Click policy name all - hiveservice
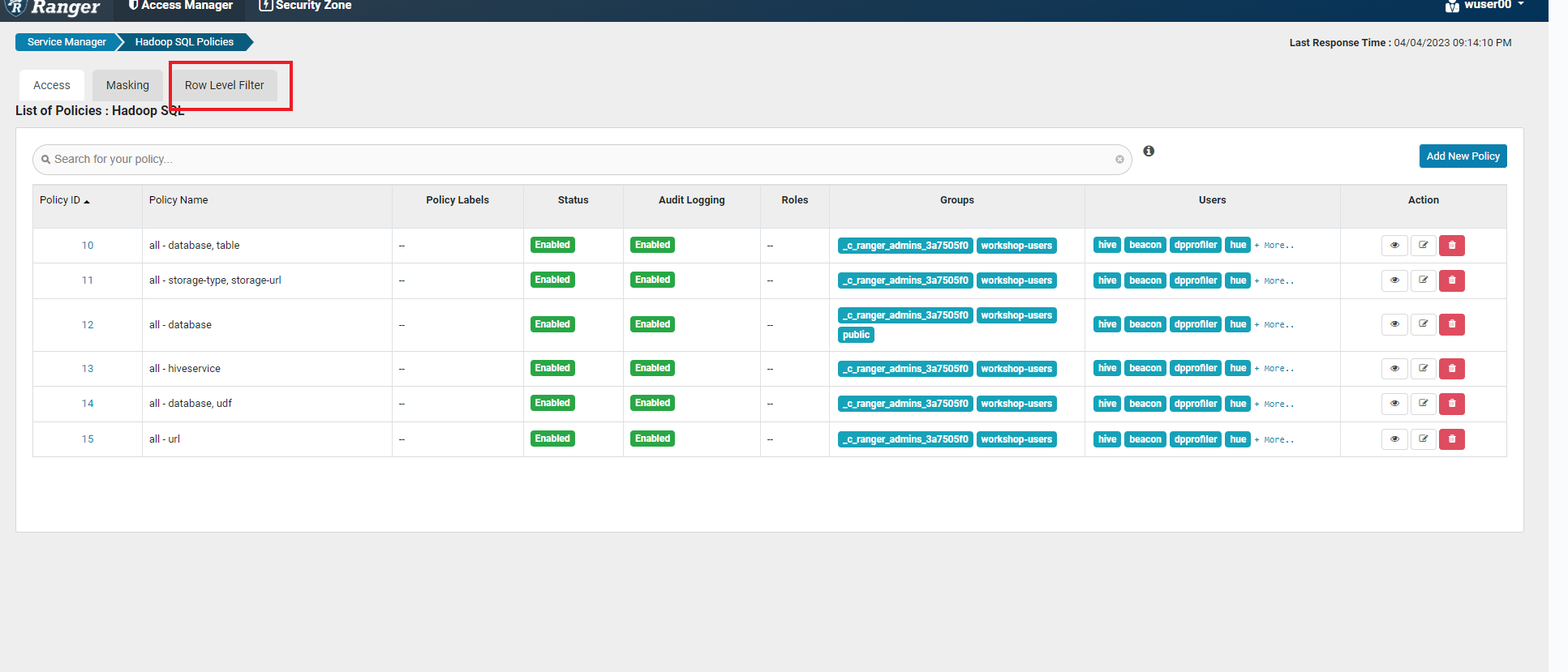 (185, 369)
